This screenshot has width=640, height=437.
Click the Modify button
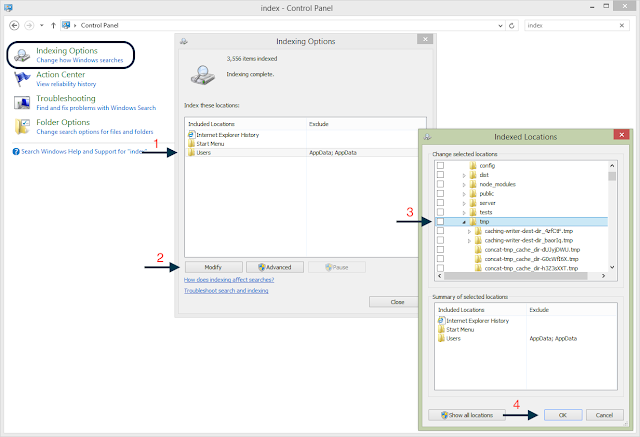213,267
